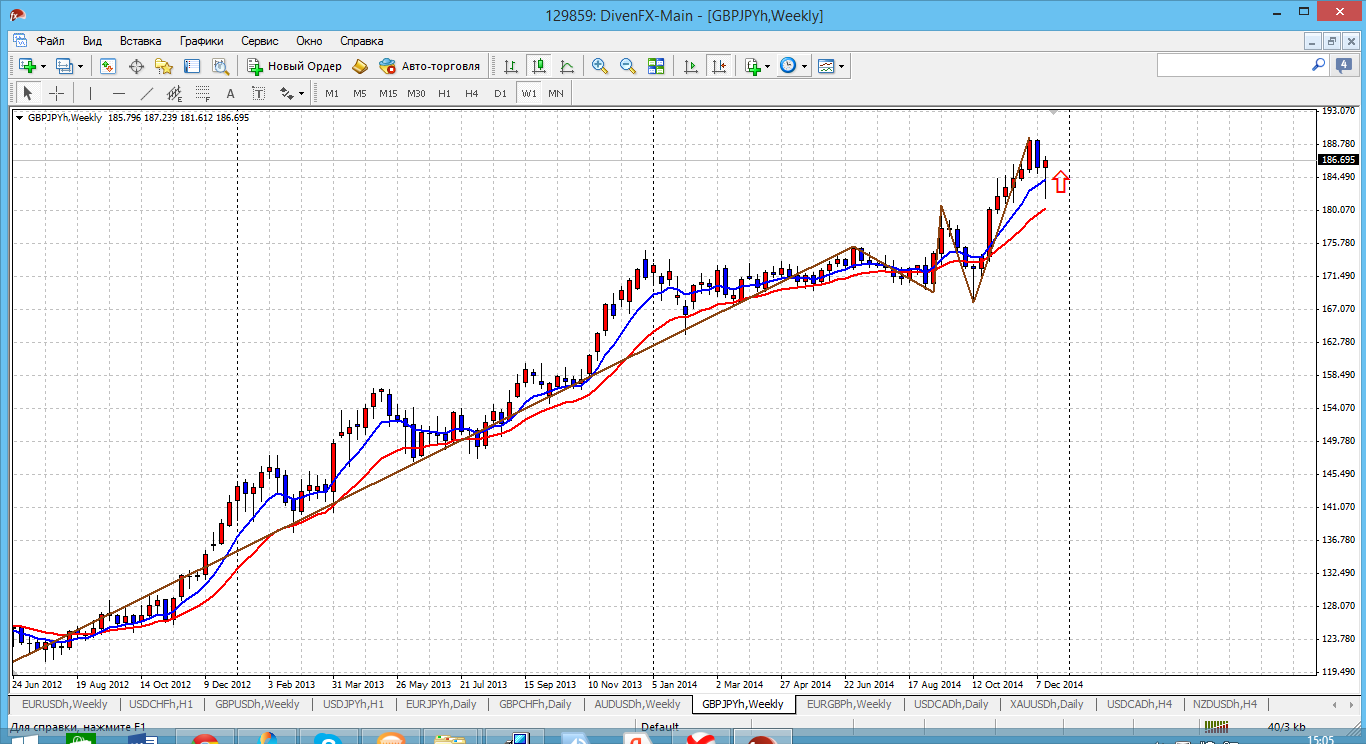
Task: Select the horizontal line drawing tool
Action: pos(119,93)
